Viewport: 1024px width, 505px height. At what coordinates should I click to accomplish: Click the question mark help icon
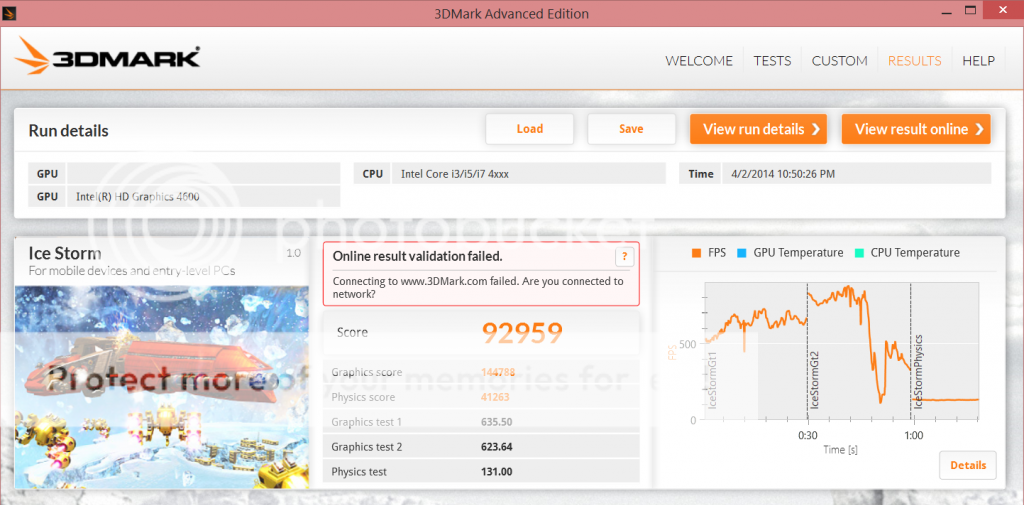point(623,257)
